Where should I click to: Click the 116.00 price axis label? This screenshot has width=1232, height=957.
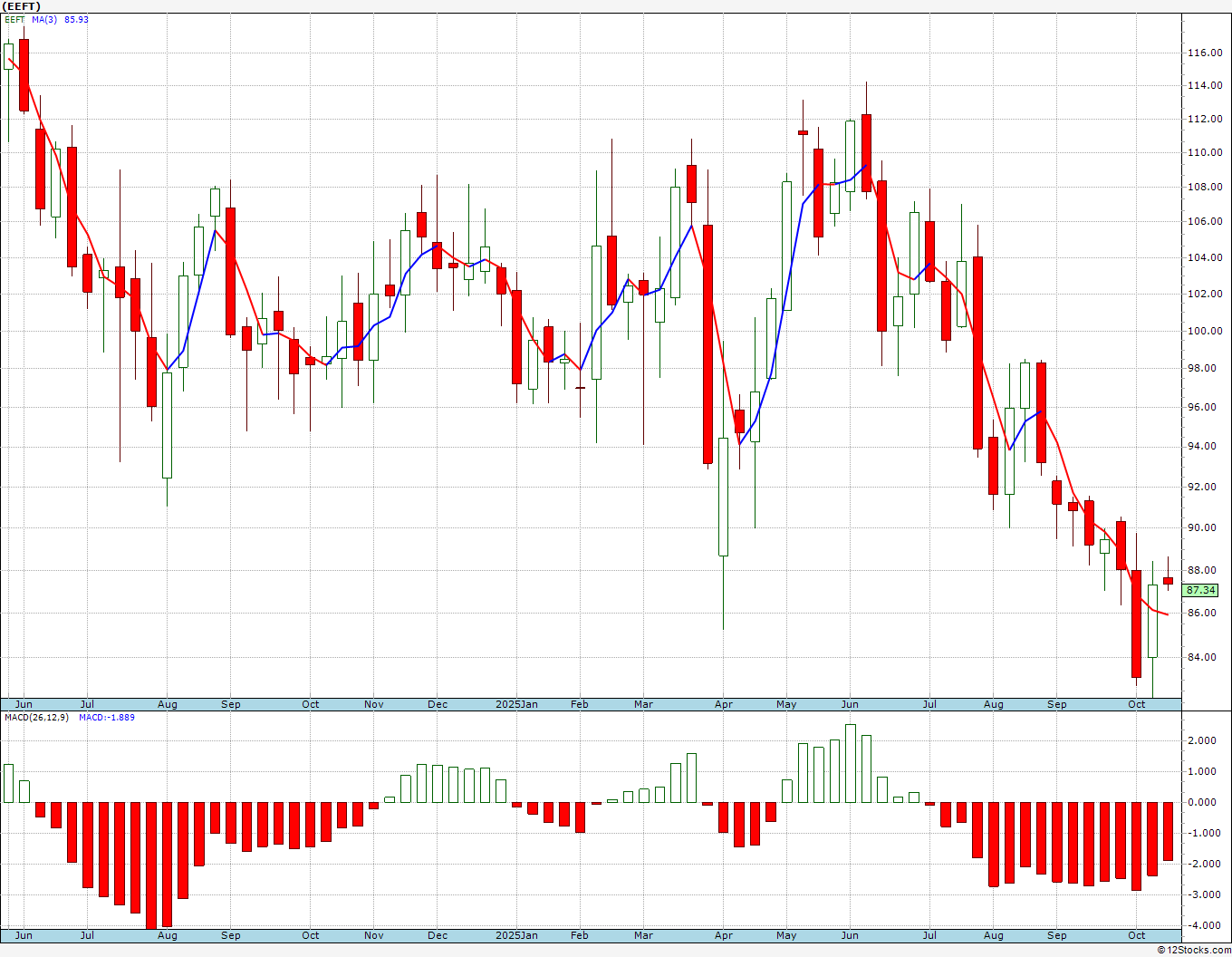coord(1204,53)
